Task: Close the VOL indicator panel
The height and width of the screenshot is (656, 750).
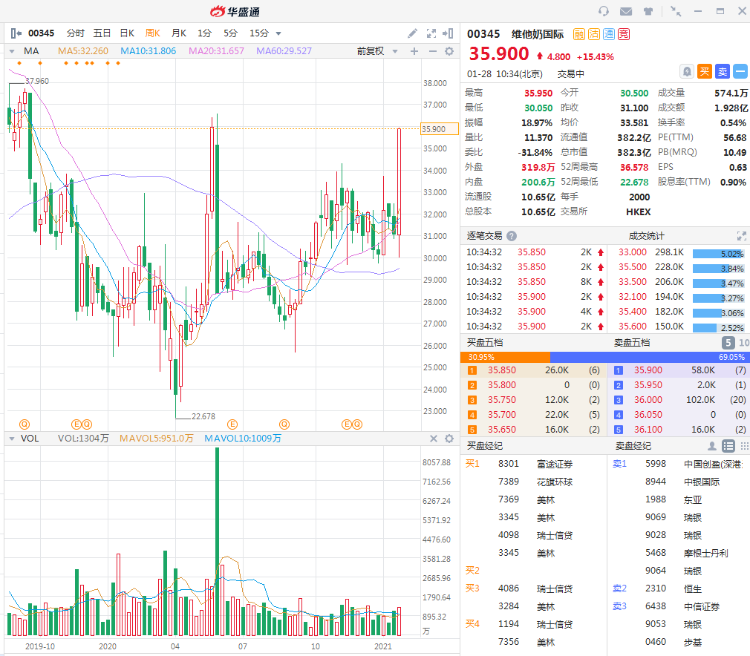Action: click(433, 438)
